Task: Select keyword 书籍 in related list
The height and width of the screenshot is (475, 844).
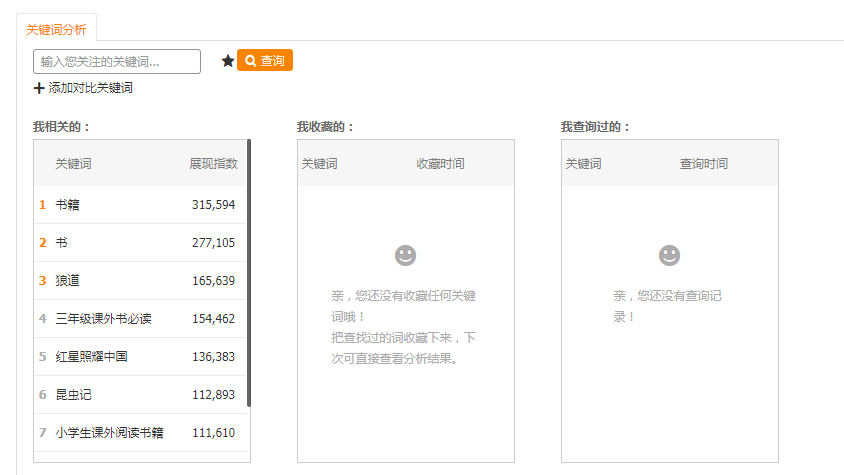Action: point(67,205)
